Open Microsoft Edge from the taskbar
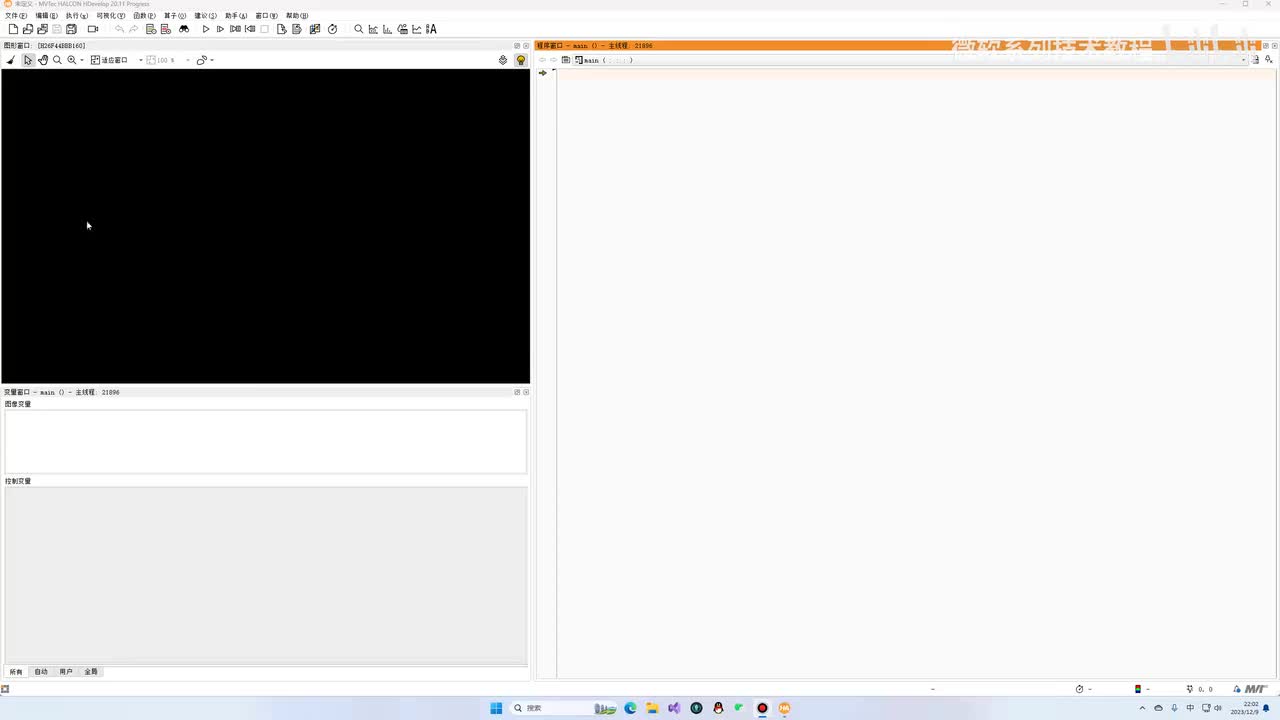The height and width of the screenshot is (720, 1280). point(630,708)
